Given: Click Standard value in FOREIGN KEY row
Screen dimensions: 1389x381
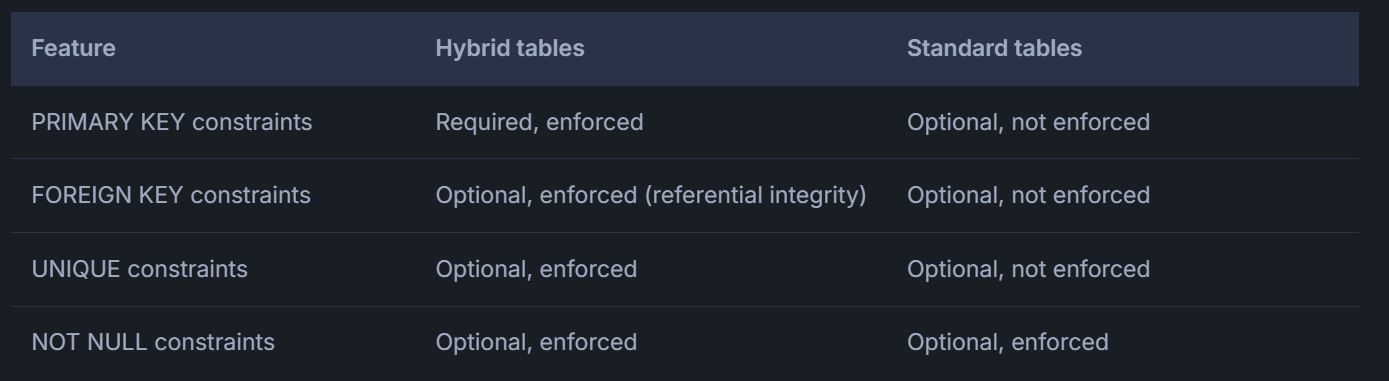Looking at the screenshot, I should coord(1028,195).
